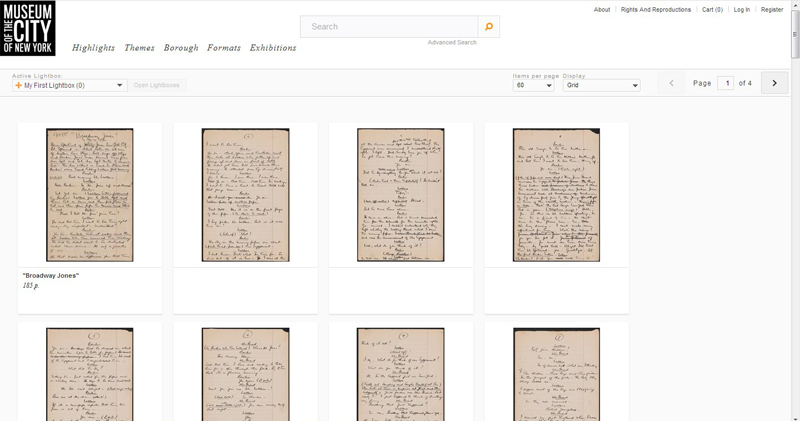Click the Register link
The height and width of the screenshot is (421, 800).
(772, 10)
